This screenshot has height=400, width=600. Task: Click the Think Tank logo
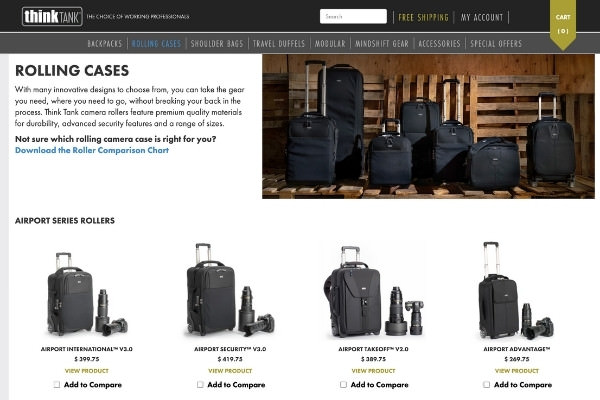point(52,16)
